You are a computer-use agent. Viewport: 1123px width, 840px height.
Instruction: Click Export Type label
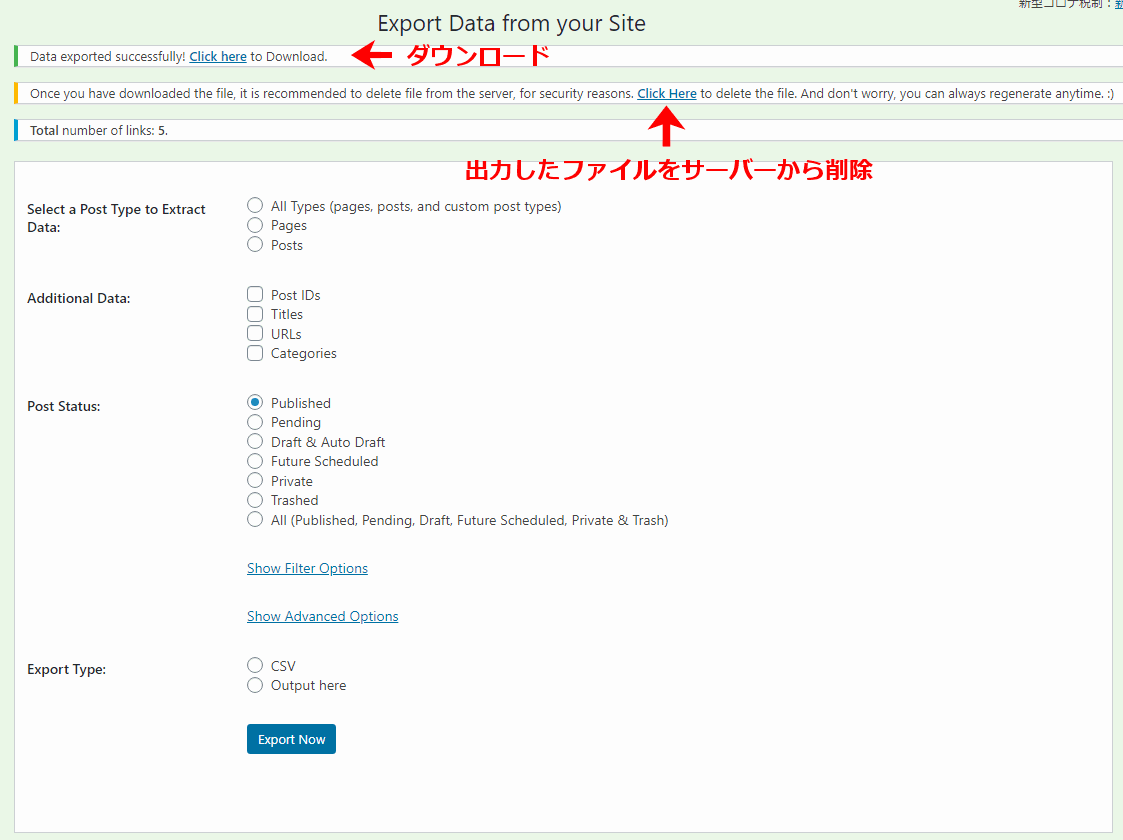(67, 669)
